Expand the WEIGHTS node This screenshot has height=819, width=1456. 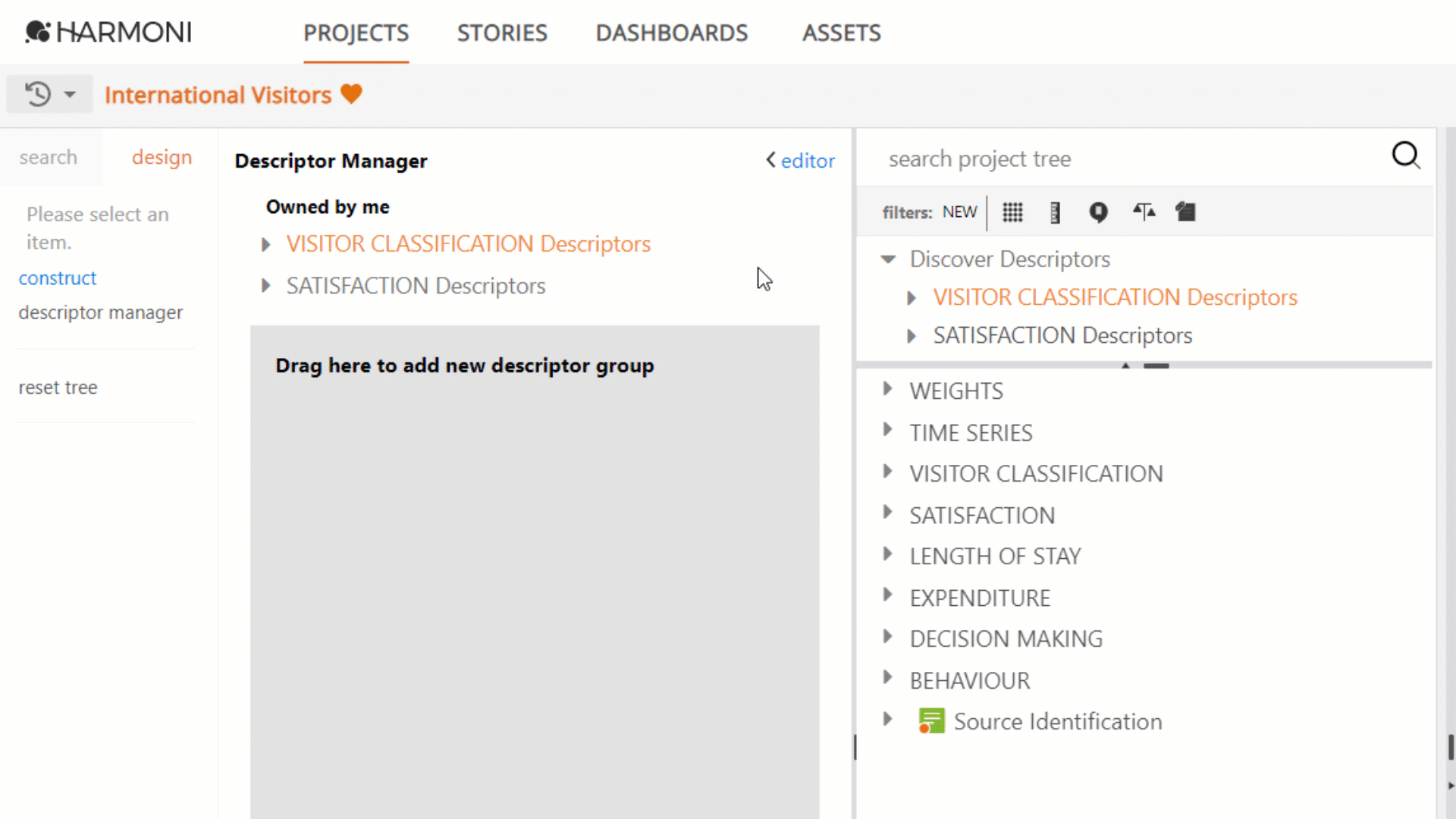[887, 389]
